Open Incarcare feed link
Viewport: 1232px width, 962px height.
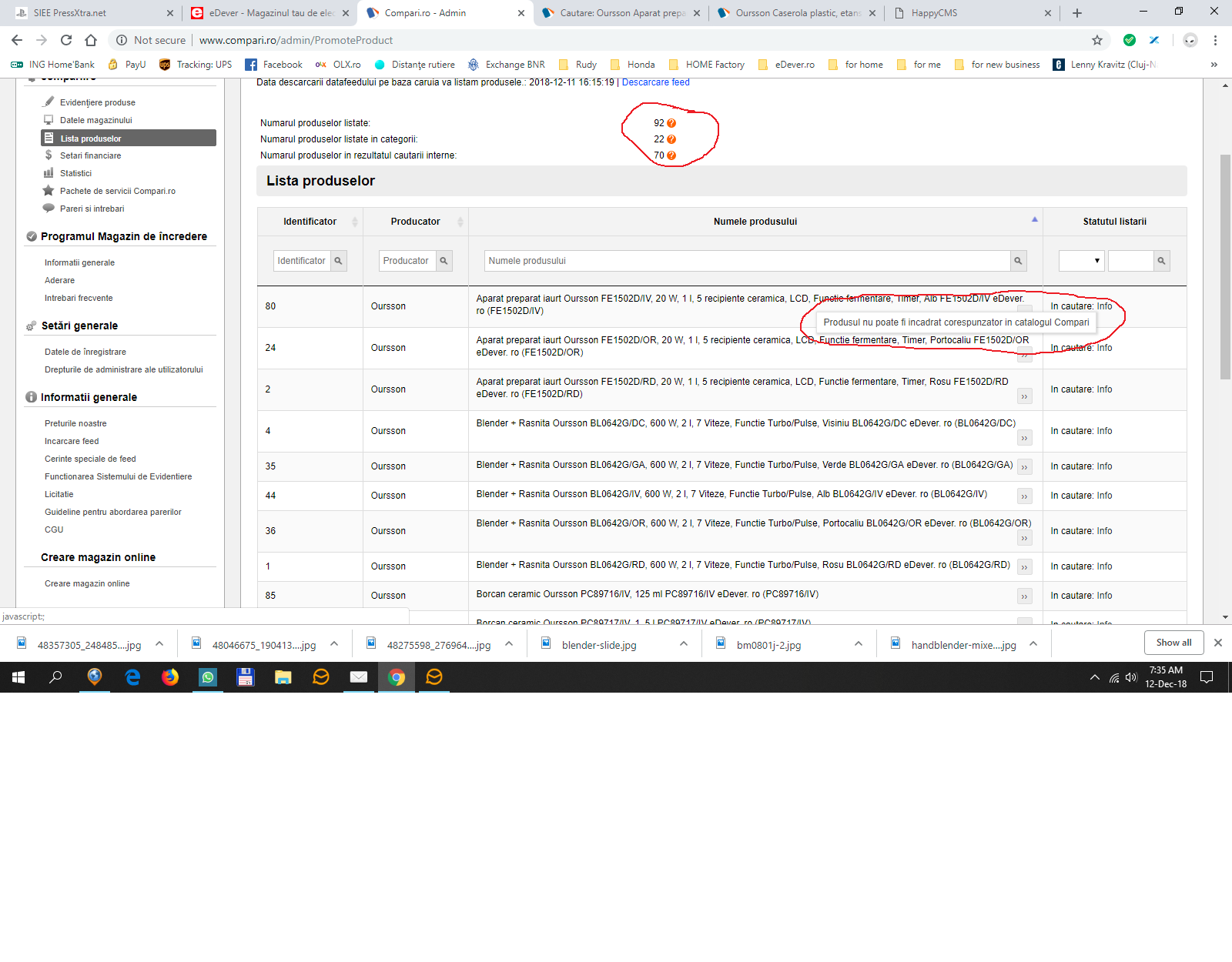click(72, 441)
